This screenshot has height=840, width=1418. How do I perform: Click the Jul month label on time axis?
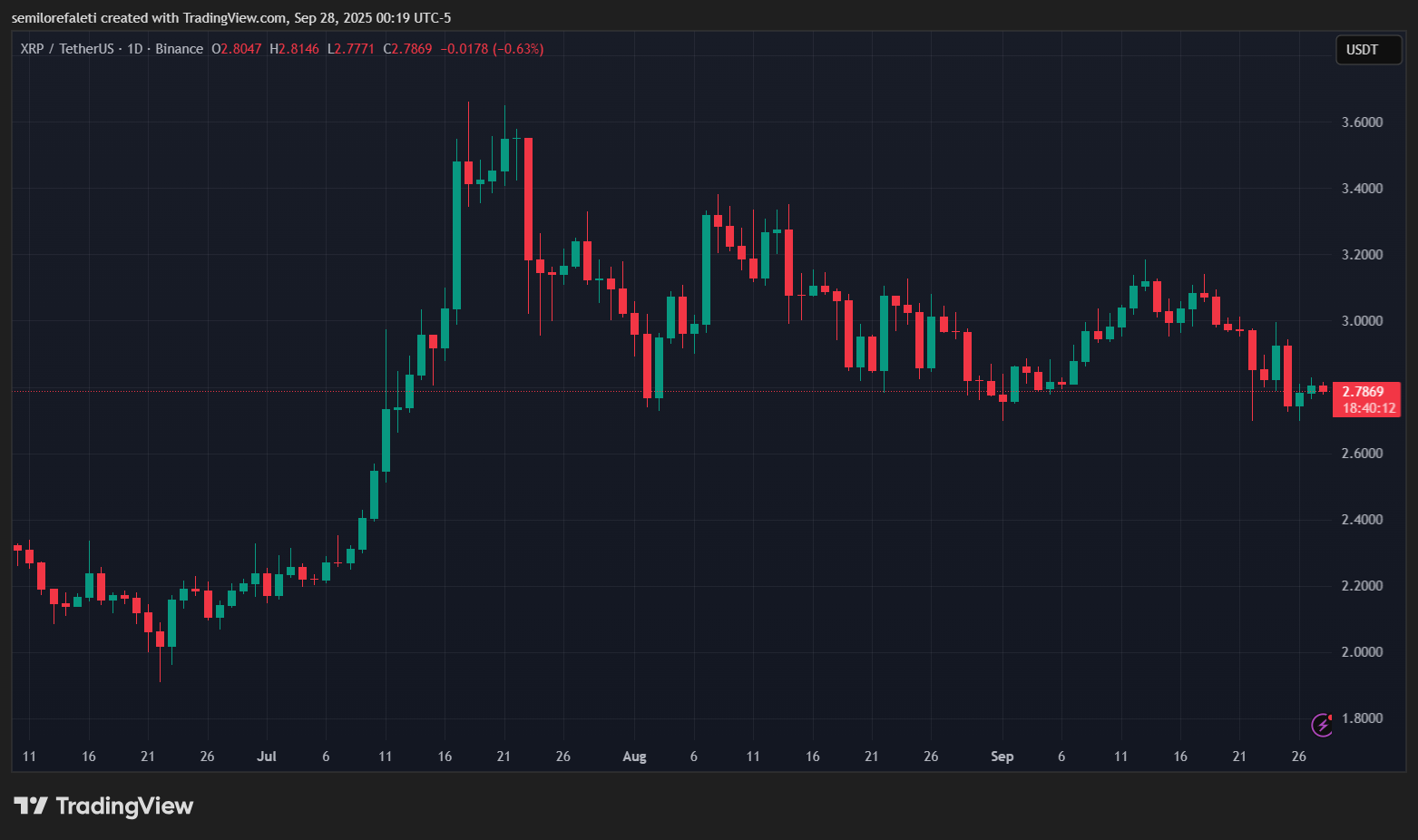[x=267, y=757]
